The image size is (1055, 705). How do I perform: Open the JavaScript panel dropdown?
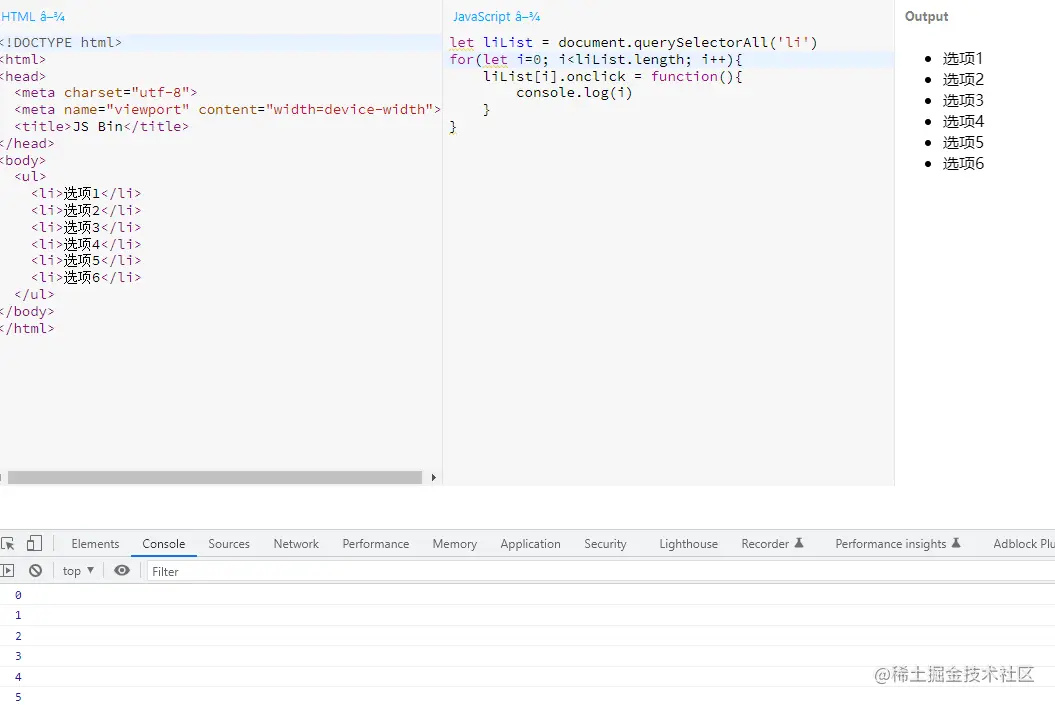click(497, 17)
